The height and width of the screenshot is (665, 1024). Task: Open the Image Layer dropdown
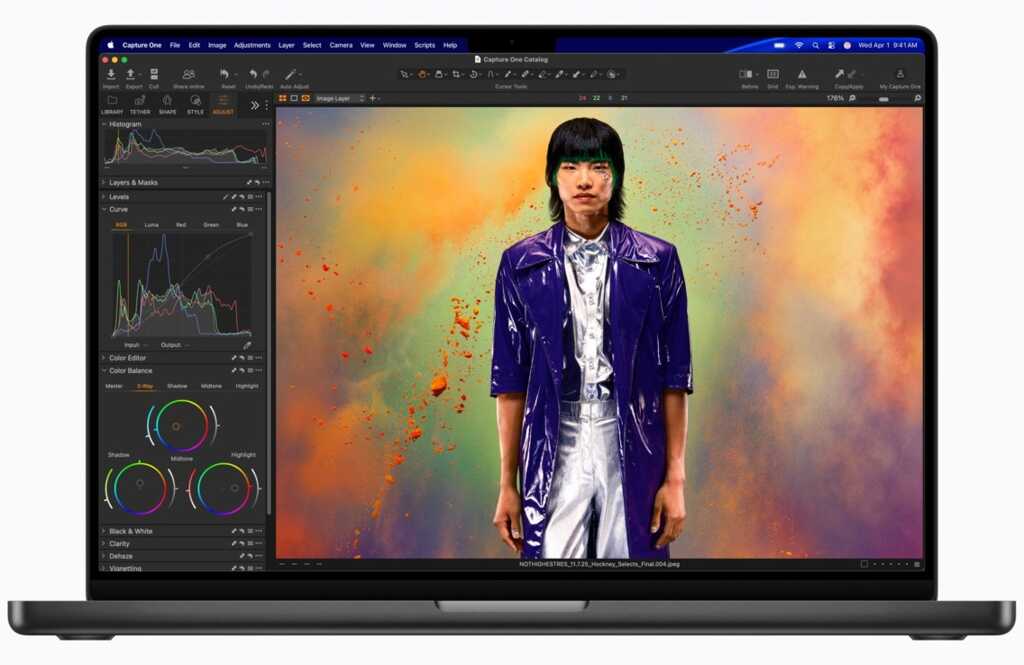338,98
